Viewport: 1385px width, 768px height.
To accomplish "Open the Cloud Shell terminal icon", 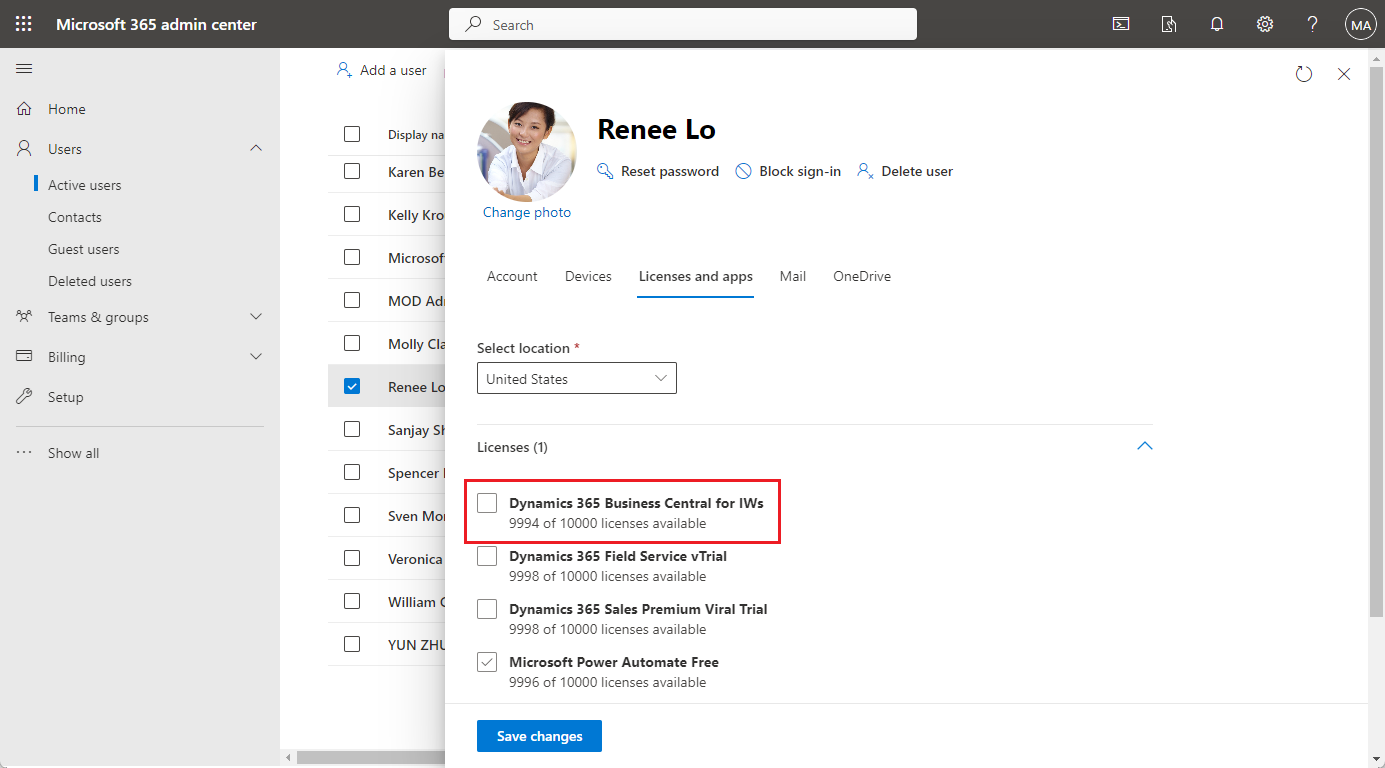I will point(1120,24).
